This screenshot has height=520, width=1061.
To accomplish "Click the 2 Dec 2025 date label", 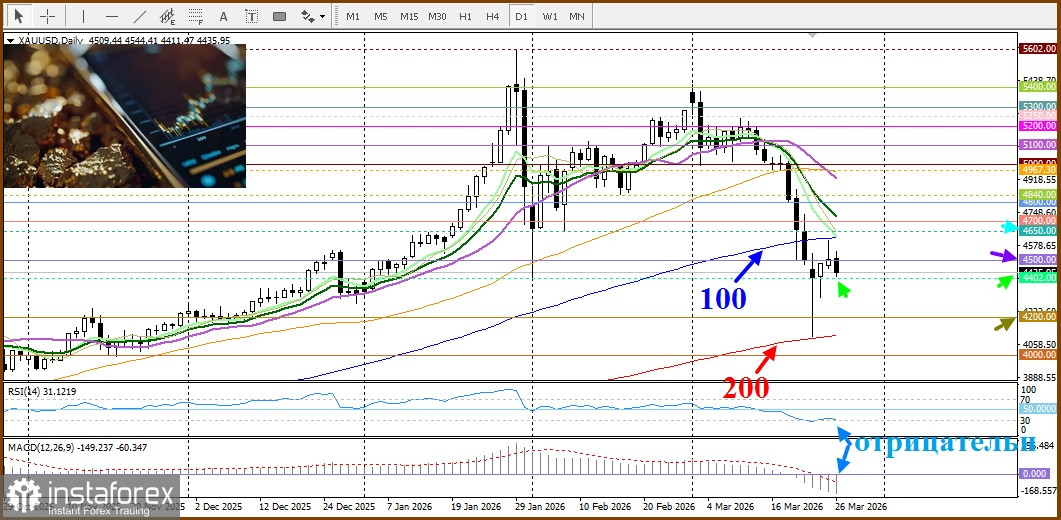I will pos(217,506).
